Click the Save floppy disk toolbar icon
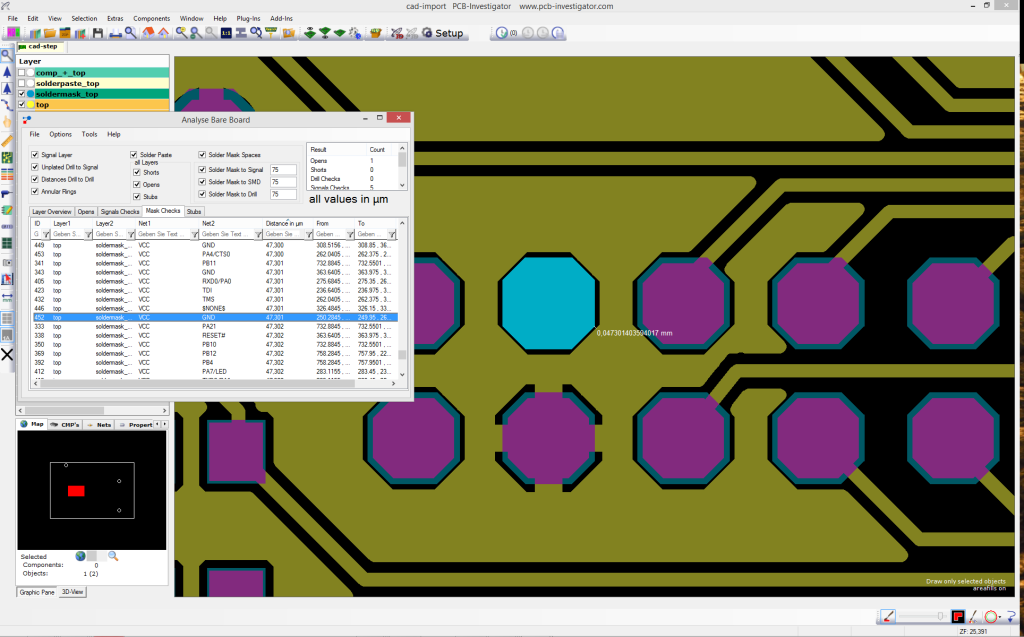 point(97,33)
